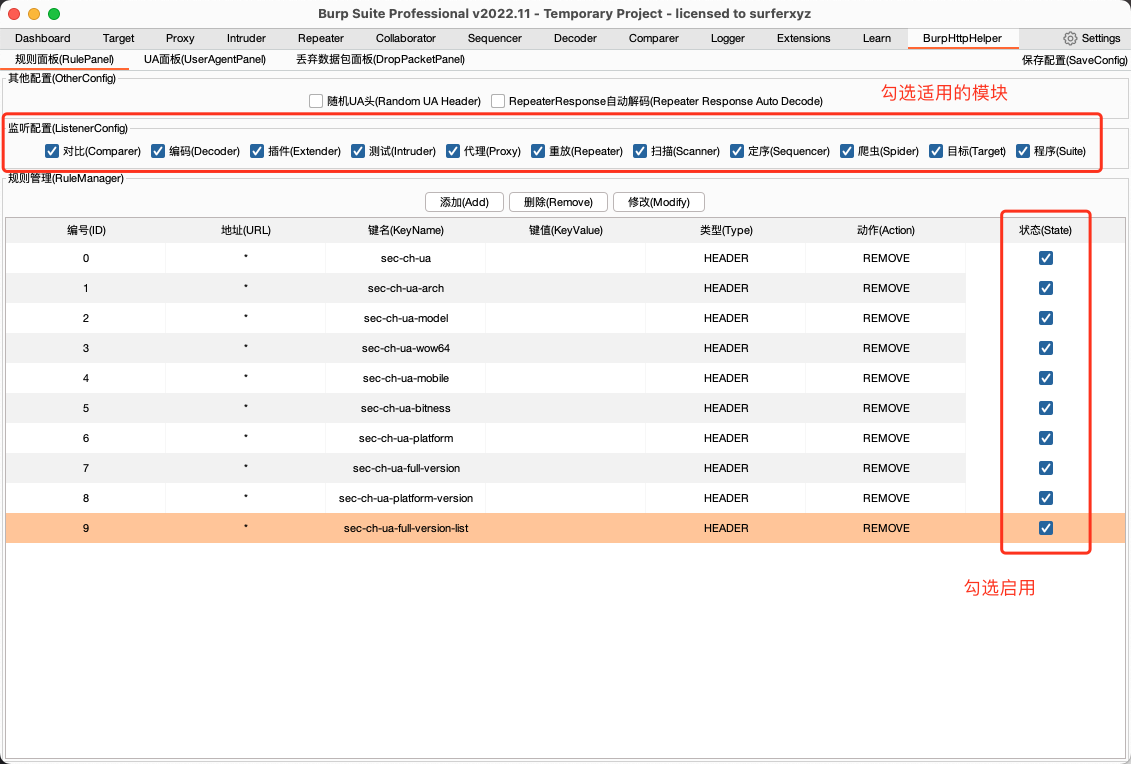Image resolution: width=1131 pixels, height=764 pixels.
Task: Uncheck the Scanner listener checkbox
Action: pos(640,151)
